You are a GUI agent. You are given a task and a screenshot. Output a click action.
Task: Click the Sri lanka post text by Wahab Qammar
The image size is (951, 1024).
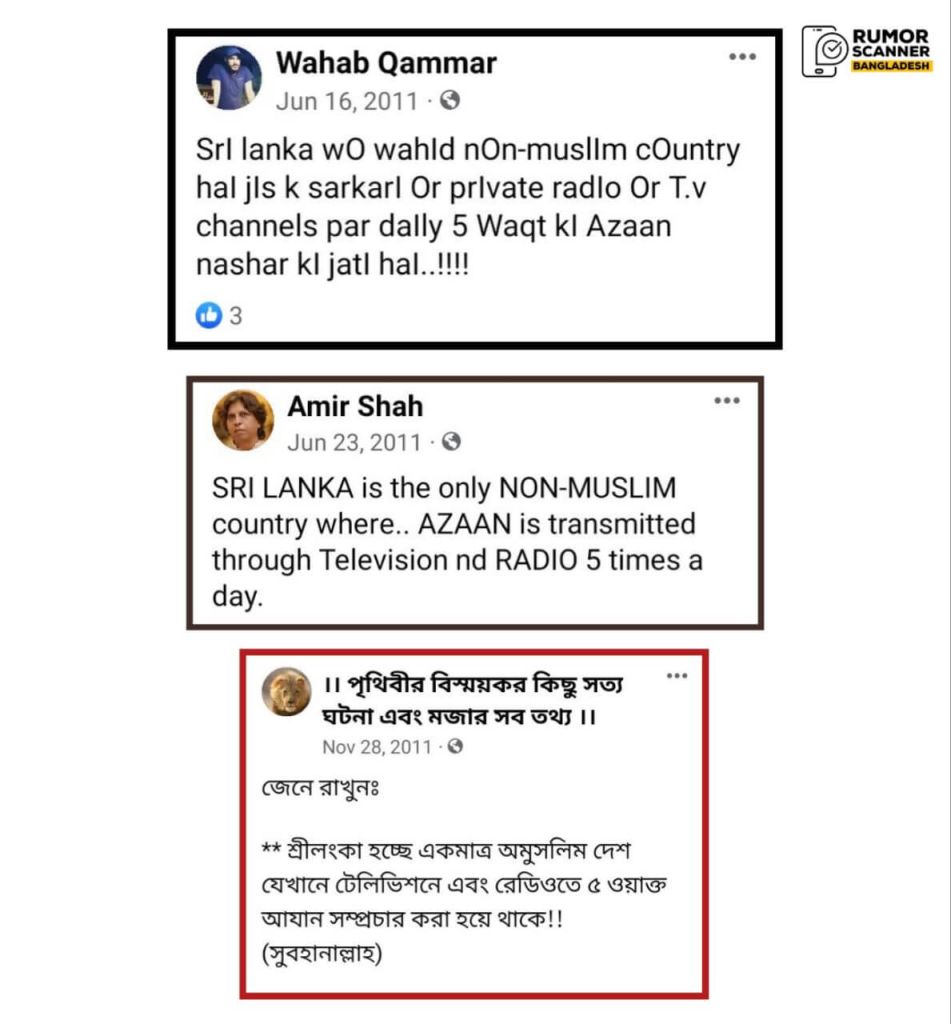coord(468,207)
